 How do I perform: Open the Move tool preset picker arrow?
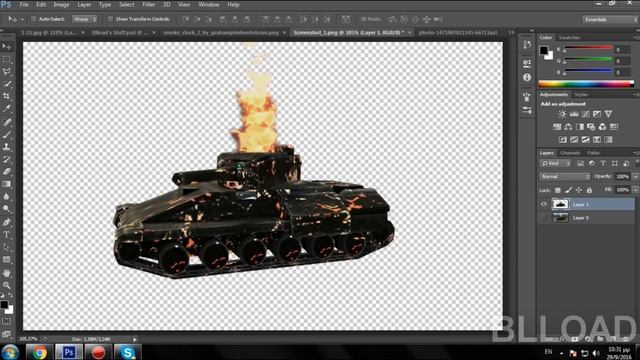(x=22, y=19)
